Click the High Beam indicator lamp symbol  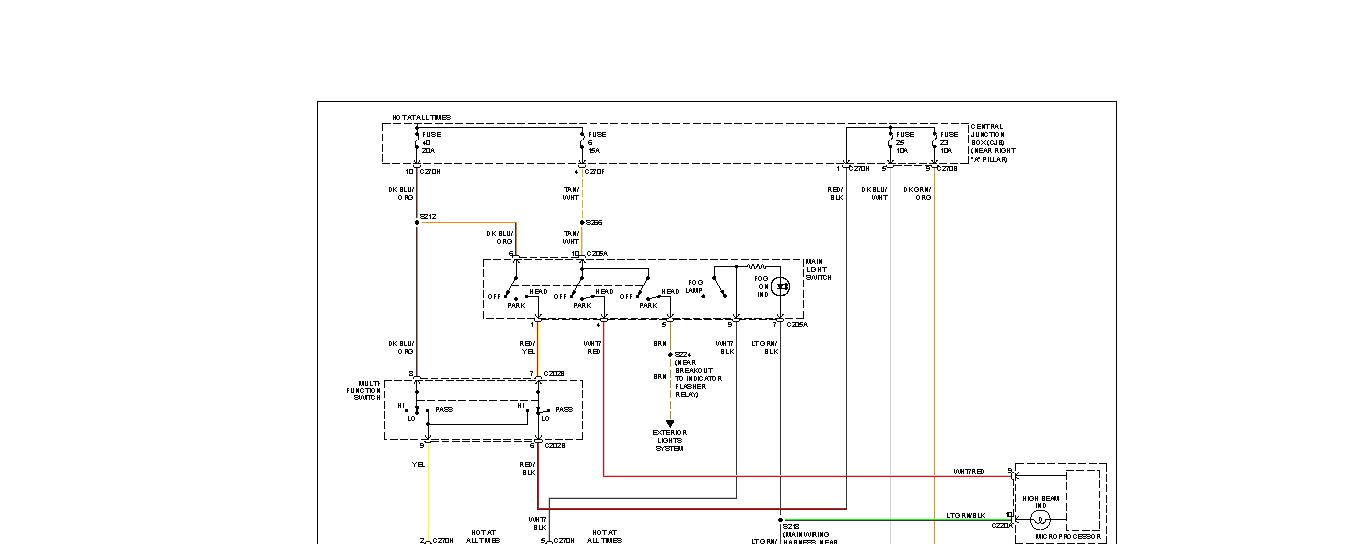(x=1040, y=520)
